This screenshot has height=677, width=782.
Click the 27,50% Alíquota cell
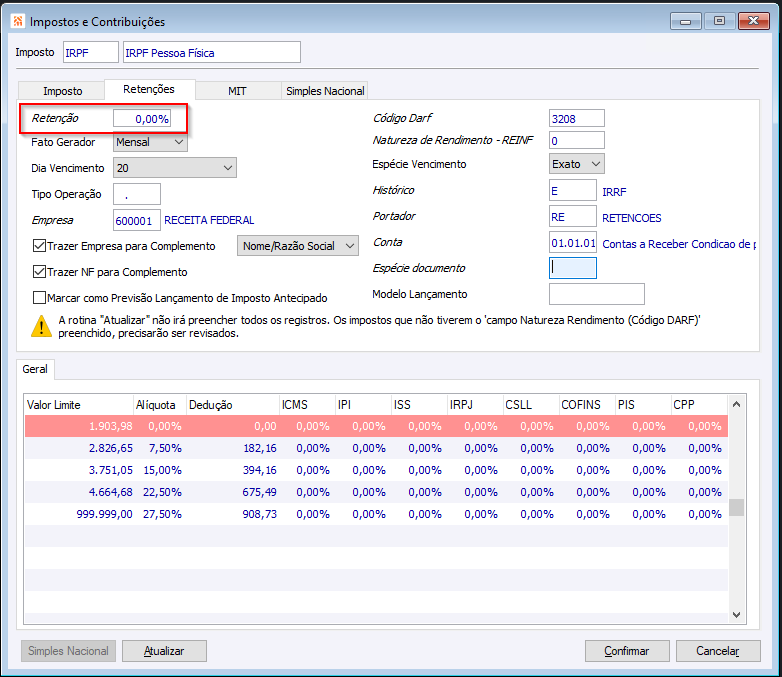point(160,514)
